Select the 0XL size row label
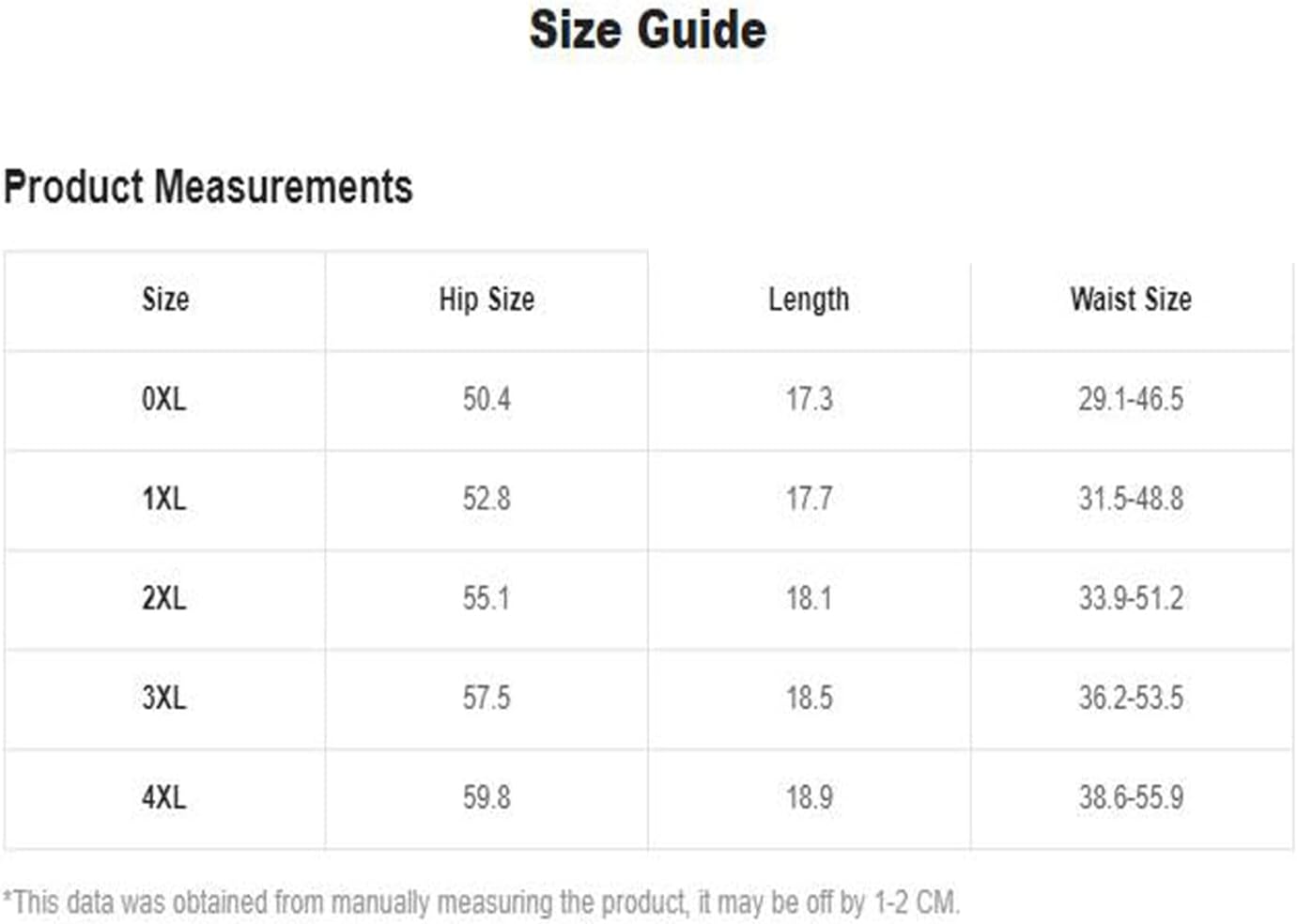The image size is (1297, 924). coord(164,399)
